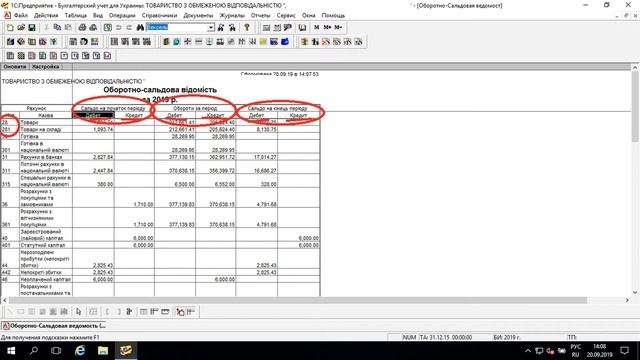Open the Calendar icon in toolbar
Image resolution: width=640 pixels, height=360 pixels.
click(x=277, y=28)
